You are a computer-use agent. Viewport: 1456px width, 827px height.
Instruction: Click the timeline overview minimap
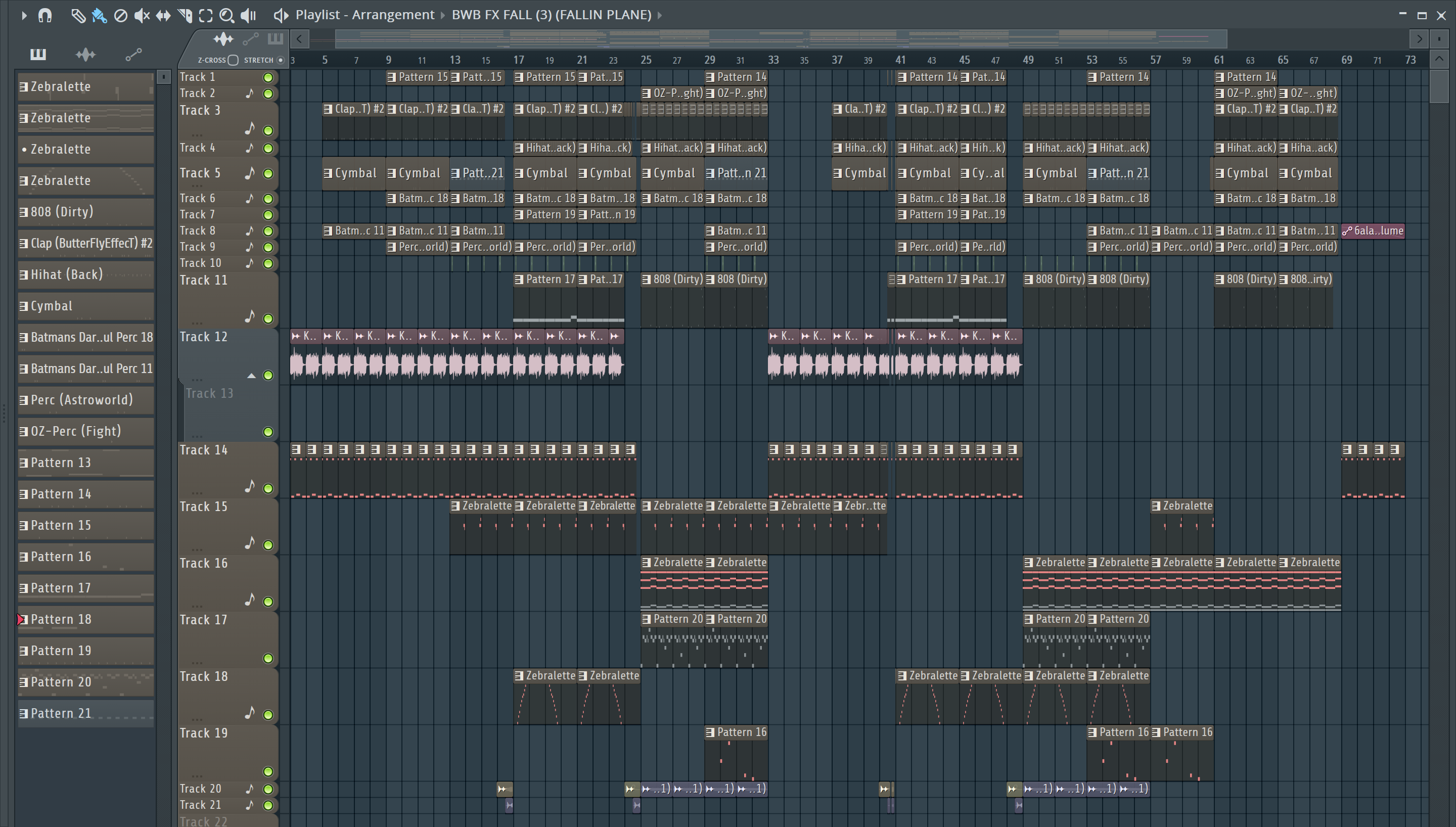click(x=781, y=38)
